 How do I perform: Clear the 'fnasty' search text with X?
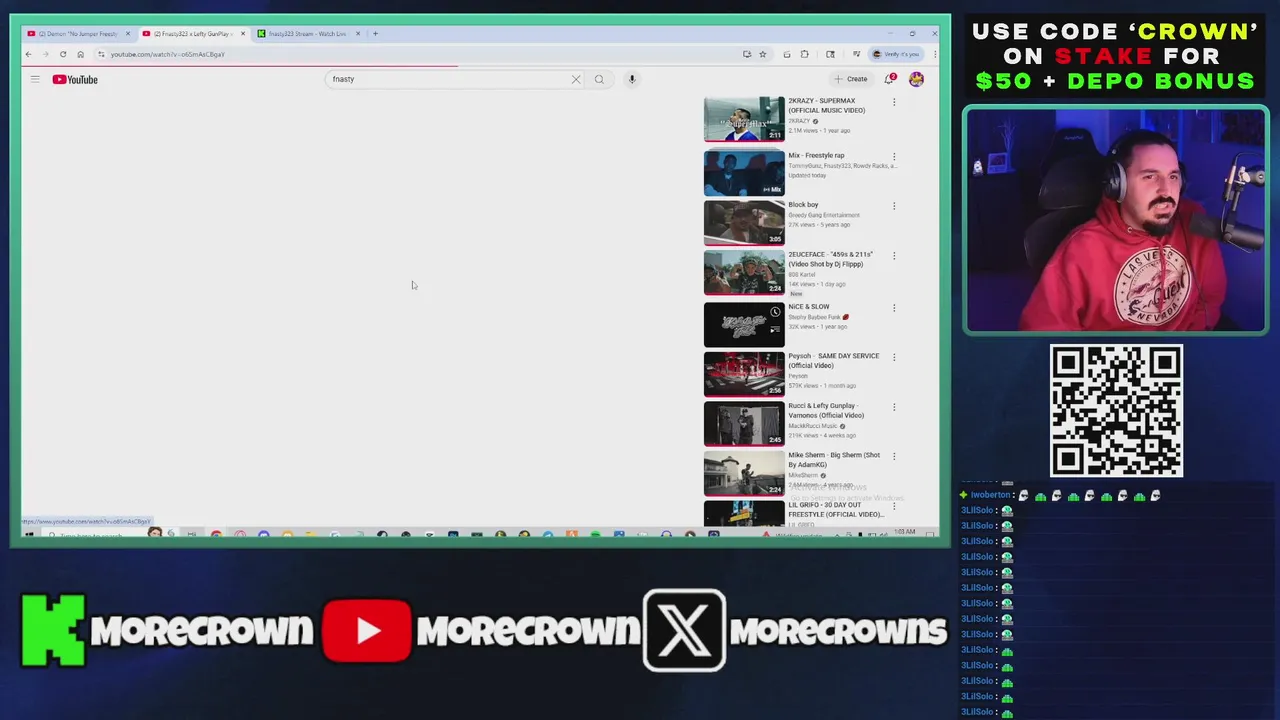coord(576,79)
